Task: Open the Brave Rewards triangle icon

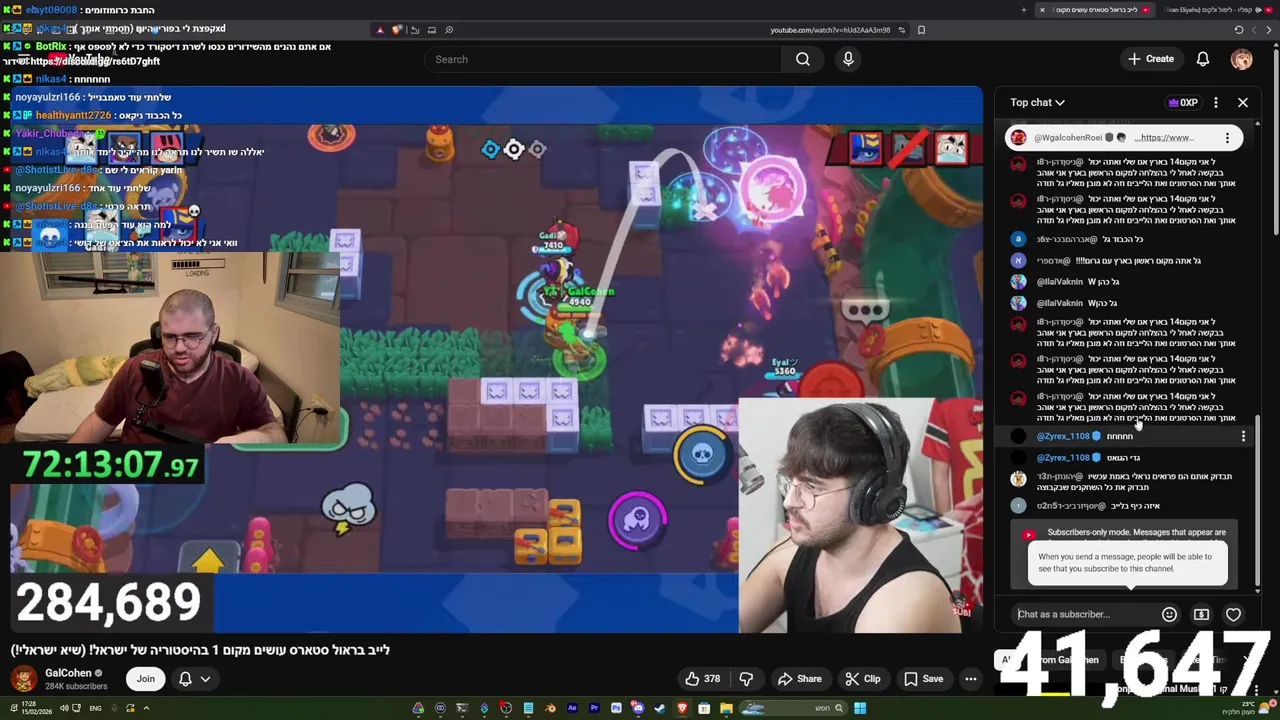Action: [379, 30]
